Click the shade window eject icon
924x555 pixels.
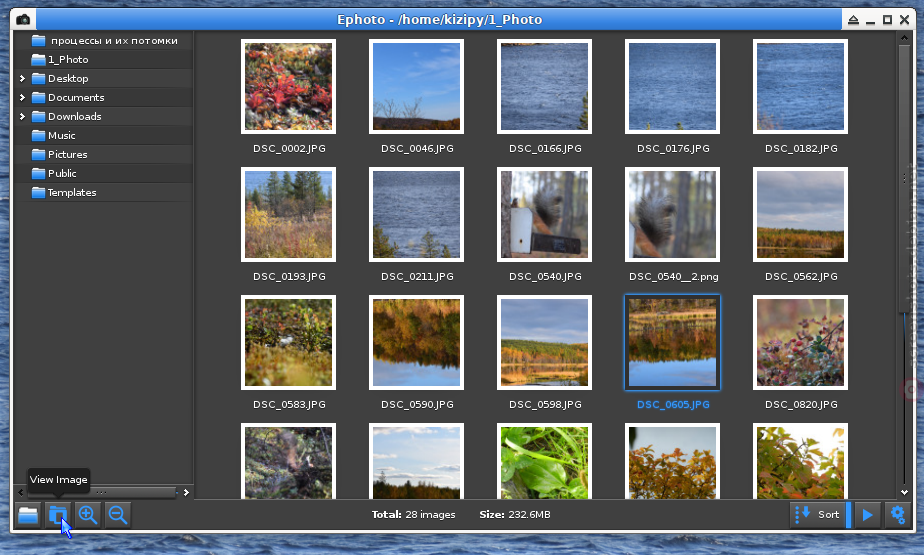coord(853,20)
